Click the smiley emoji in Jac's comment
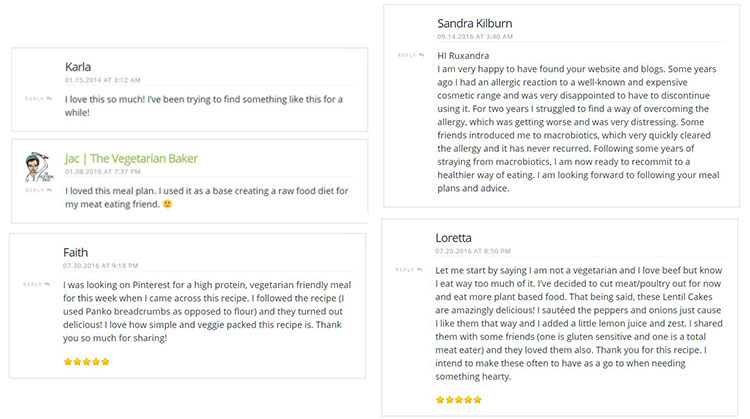 tap(167, 204)
